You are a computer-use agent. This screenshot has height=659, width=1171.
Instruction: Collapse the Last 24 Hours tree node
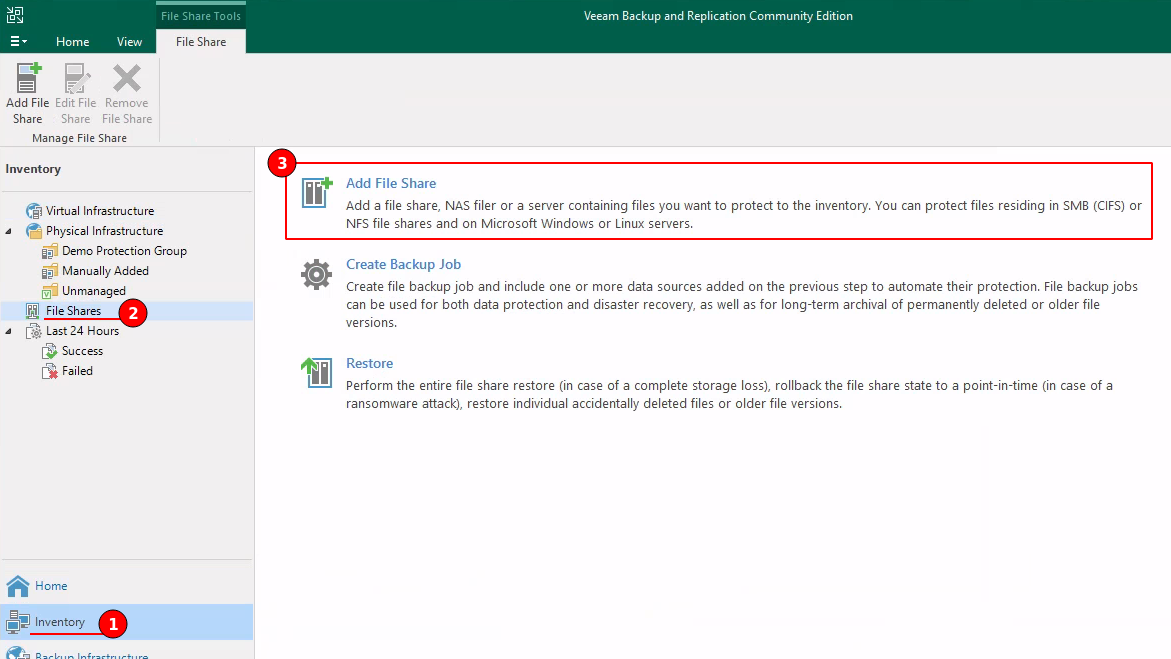tap(9, 331)
